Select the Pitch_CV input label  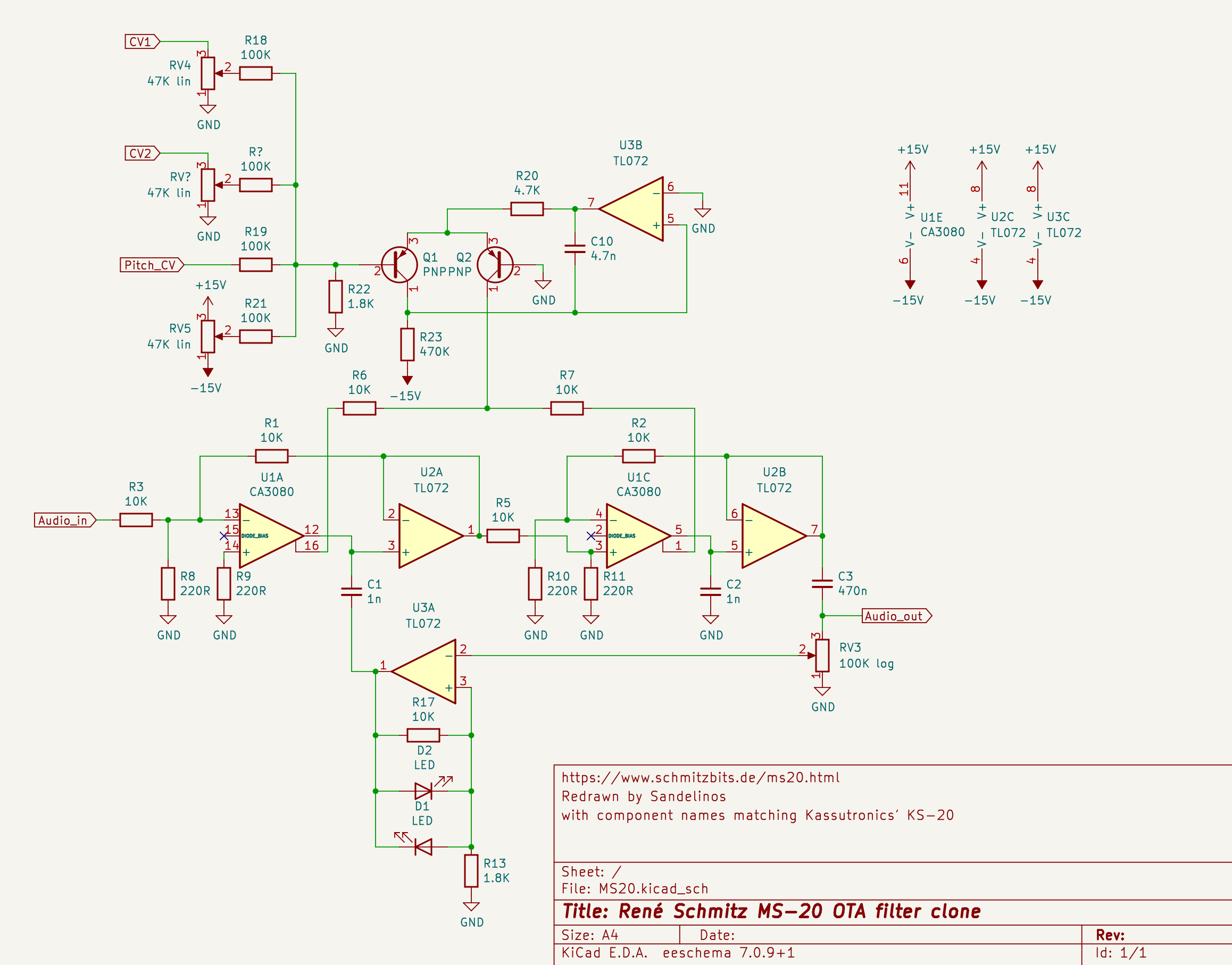point(151,264)
